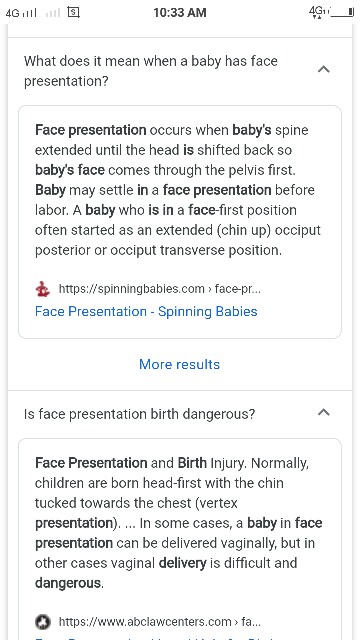
Task: Open the spinningbabies.com URL breadcrumb
Action: (160, 289)
